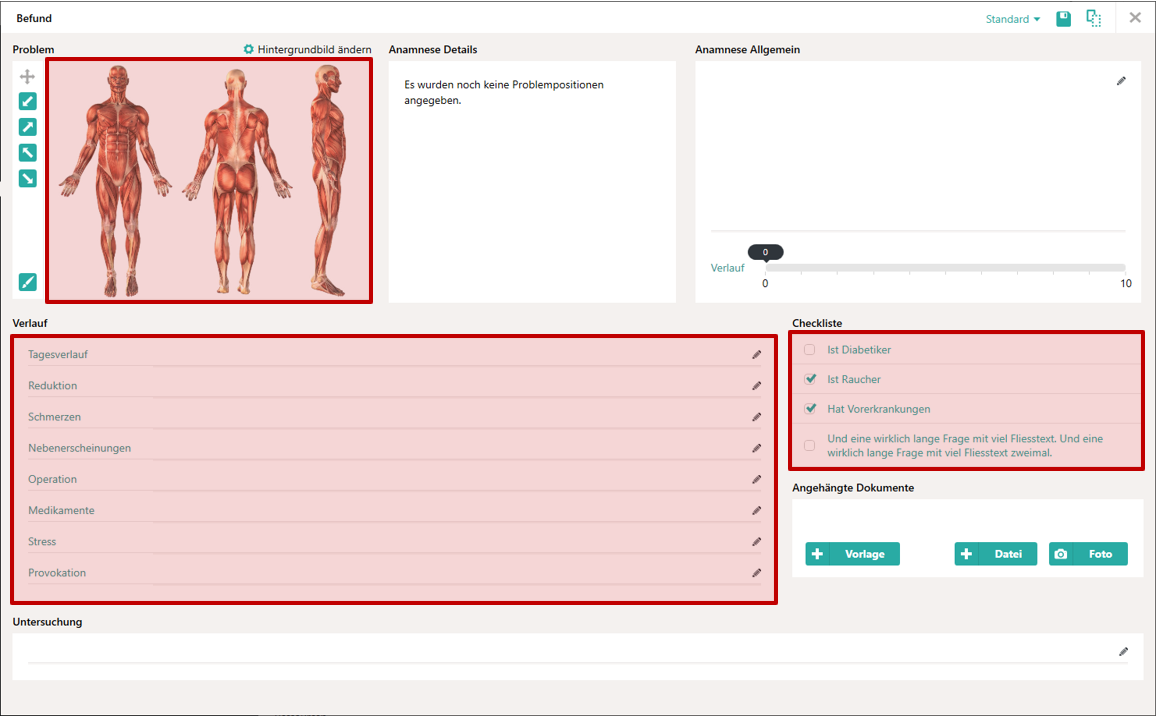The width and height of the screenshot is (1156, 717).
Task: Click the Datei button to attach a file
Action: [995, 554]
